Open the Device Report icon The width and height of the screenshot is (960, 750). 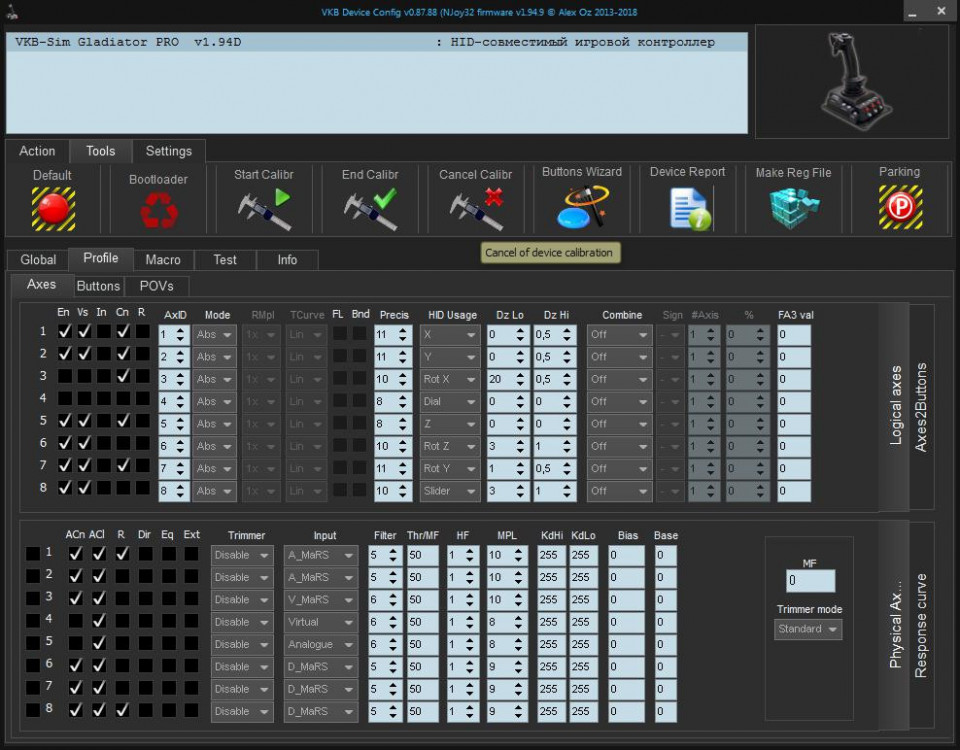point(688,208)
